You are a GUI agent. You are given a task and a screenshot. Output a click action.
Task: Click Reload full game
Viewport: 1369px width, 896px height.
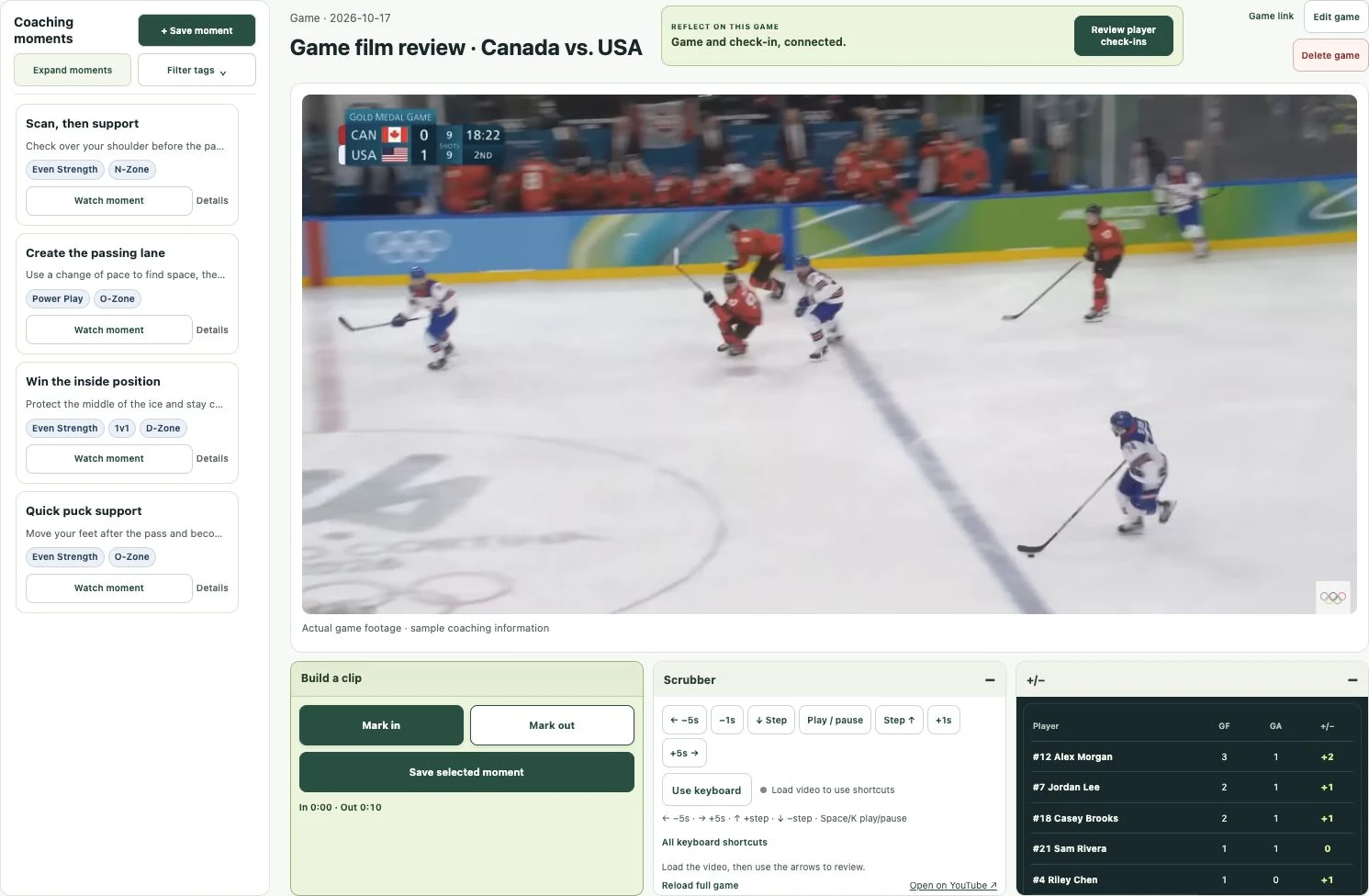(x=700, y=886)
